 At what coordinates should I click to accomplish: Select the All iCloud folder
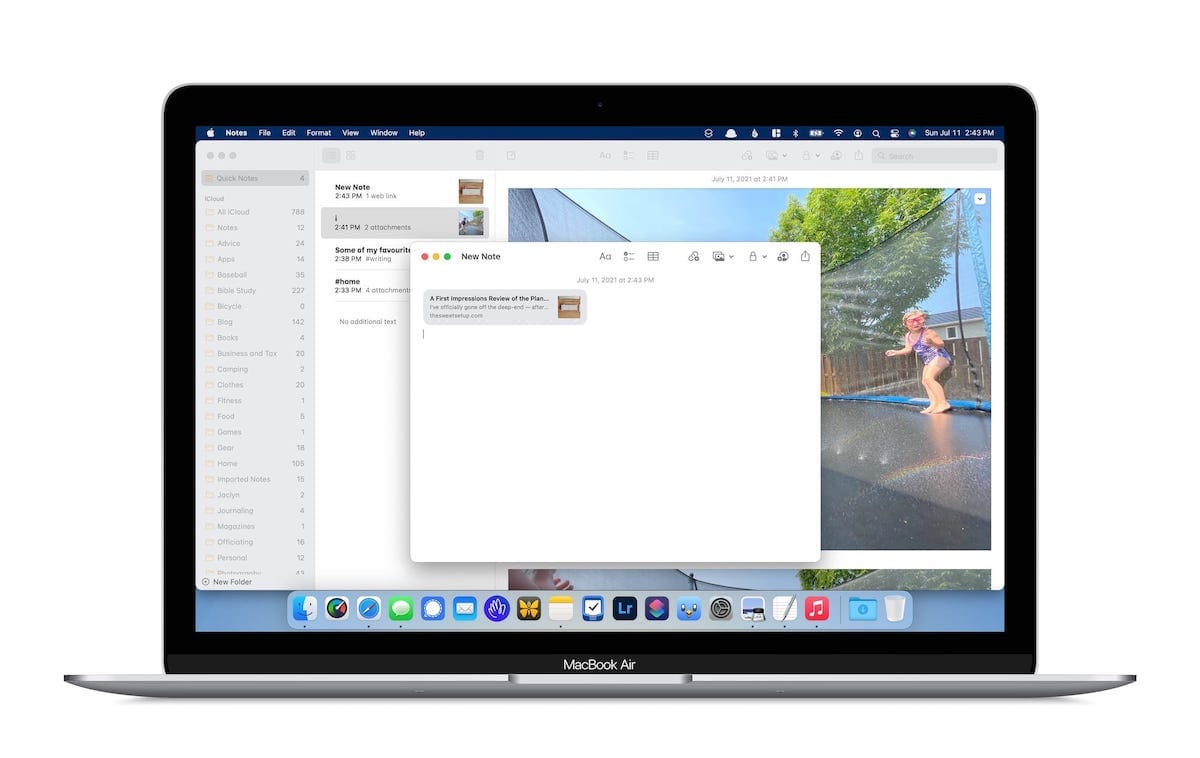click(255, 212)
